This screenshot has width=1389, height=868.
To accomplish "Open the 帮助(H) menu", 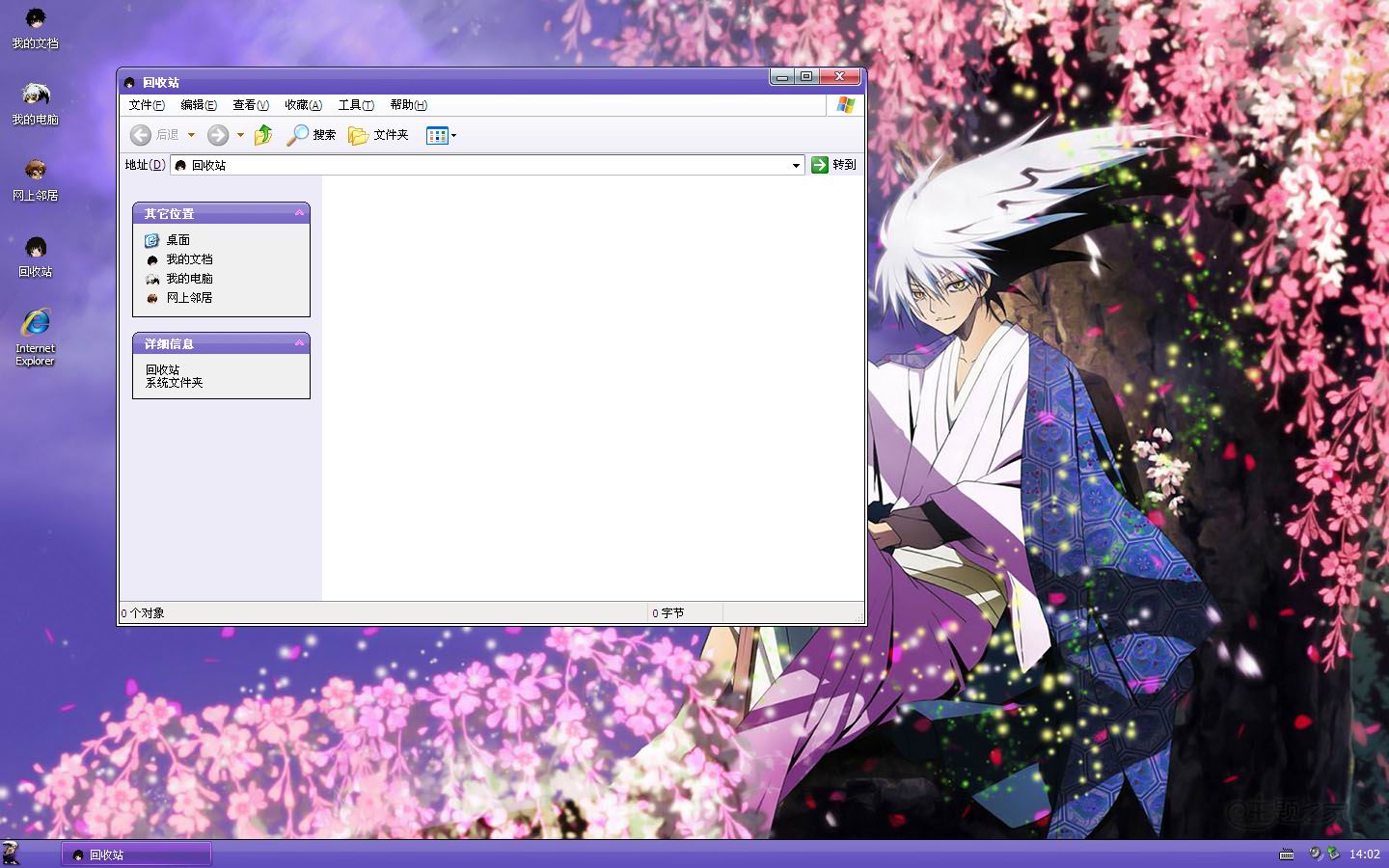I will [408, 105].
